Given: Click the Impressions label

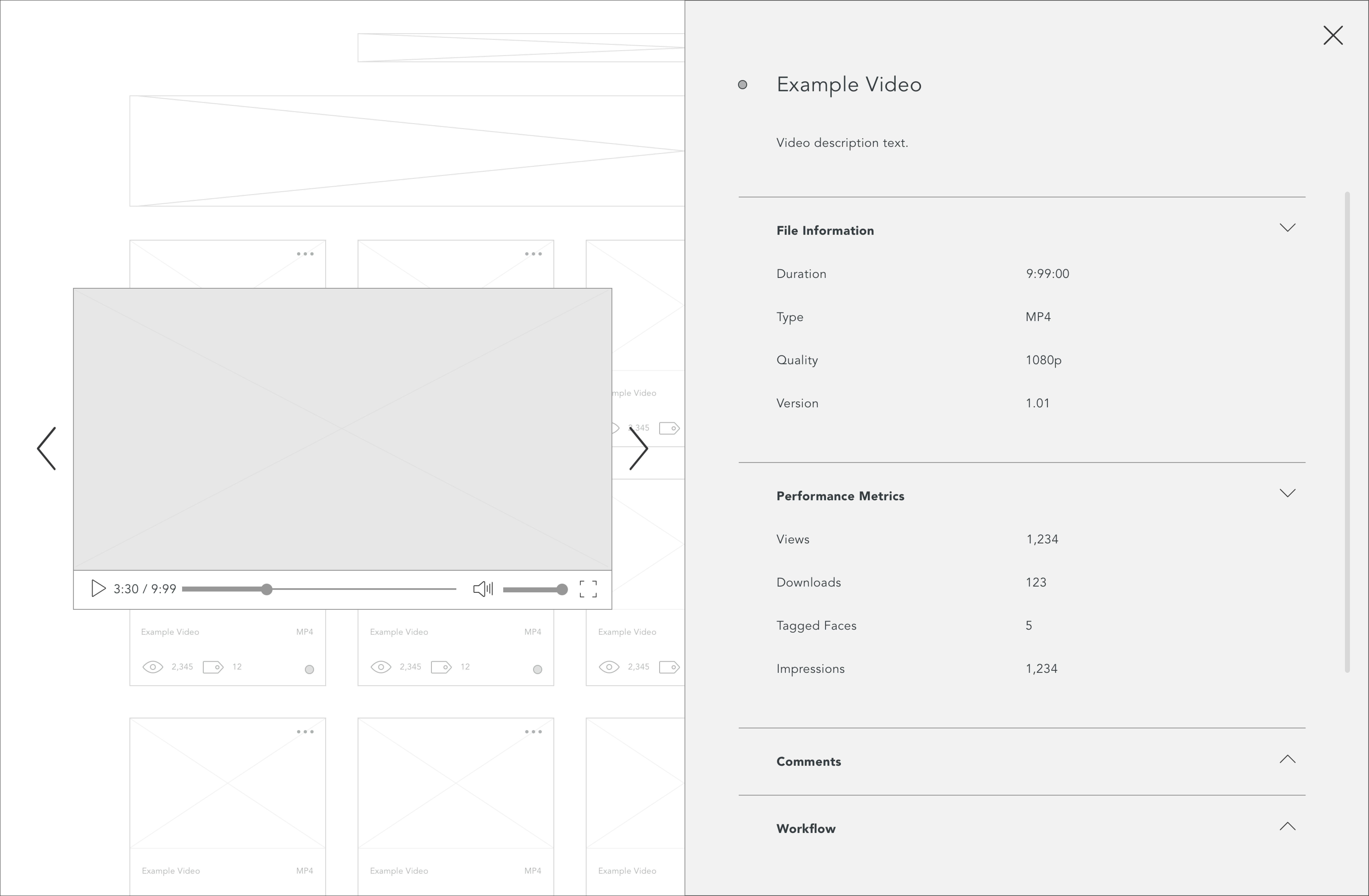Looking at the screenshot, I should pos(810,669).
